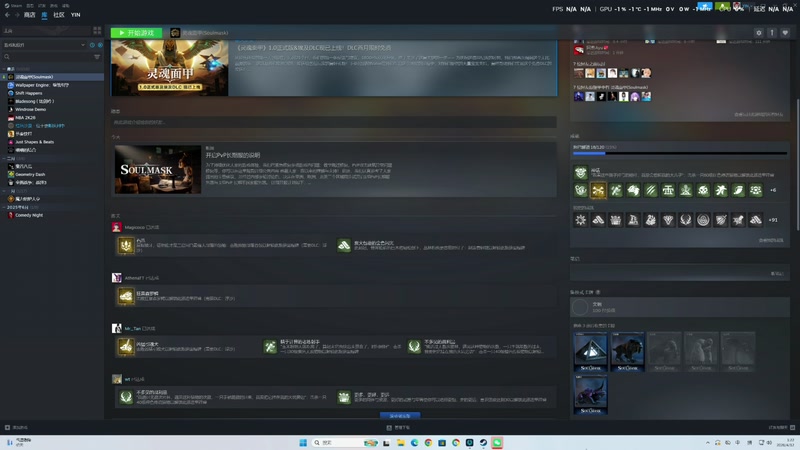Open Microsoft Edge from the taskbar

414,442
